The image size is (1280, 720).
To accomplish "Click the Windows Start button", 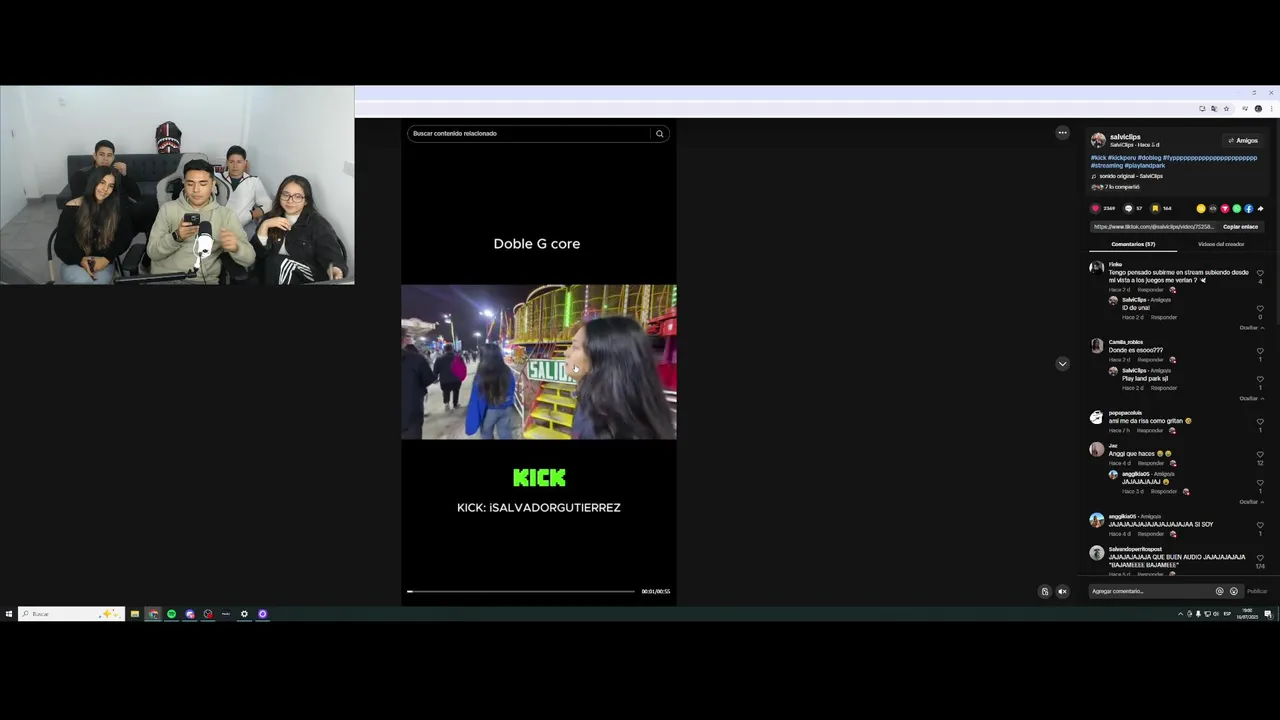I will [8, 614].
